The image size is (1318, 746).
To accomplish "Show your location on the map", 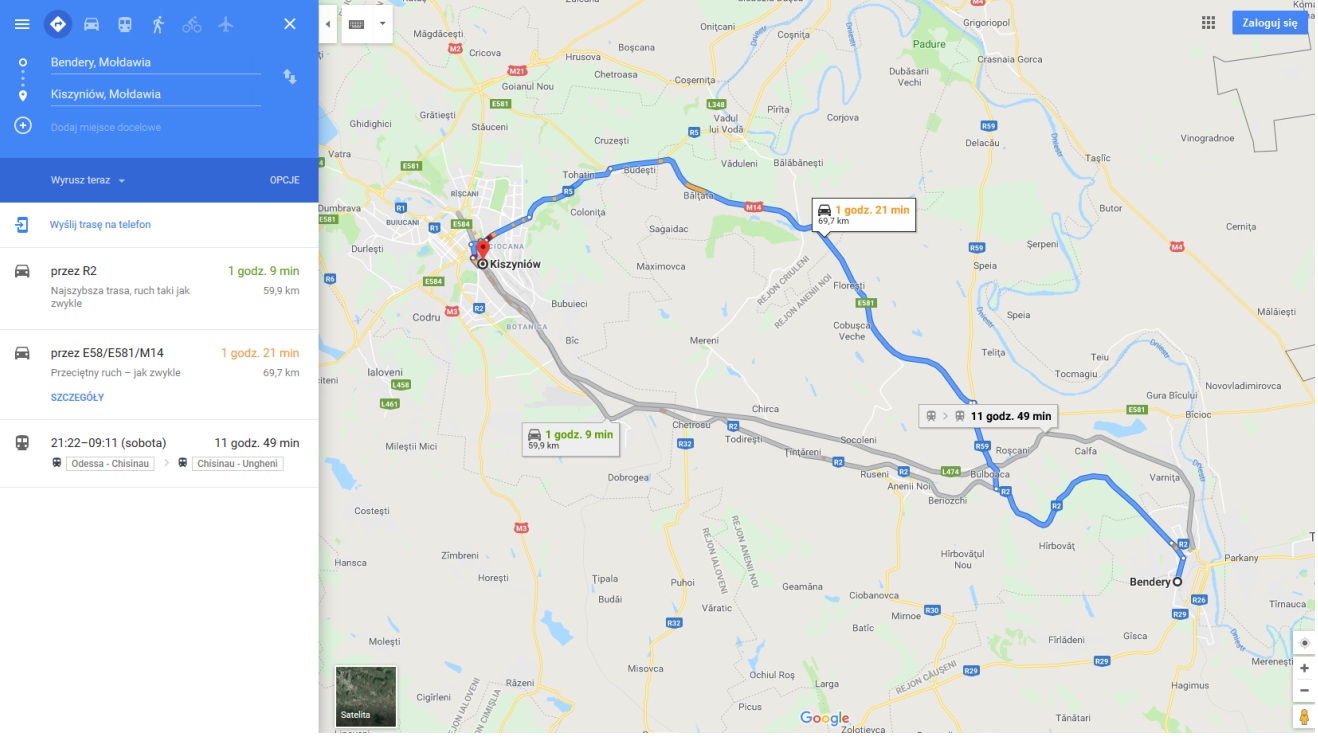I will click(1304, 642).
